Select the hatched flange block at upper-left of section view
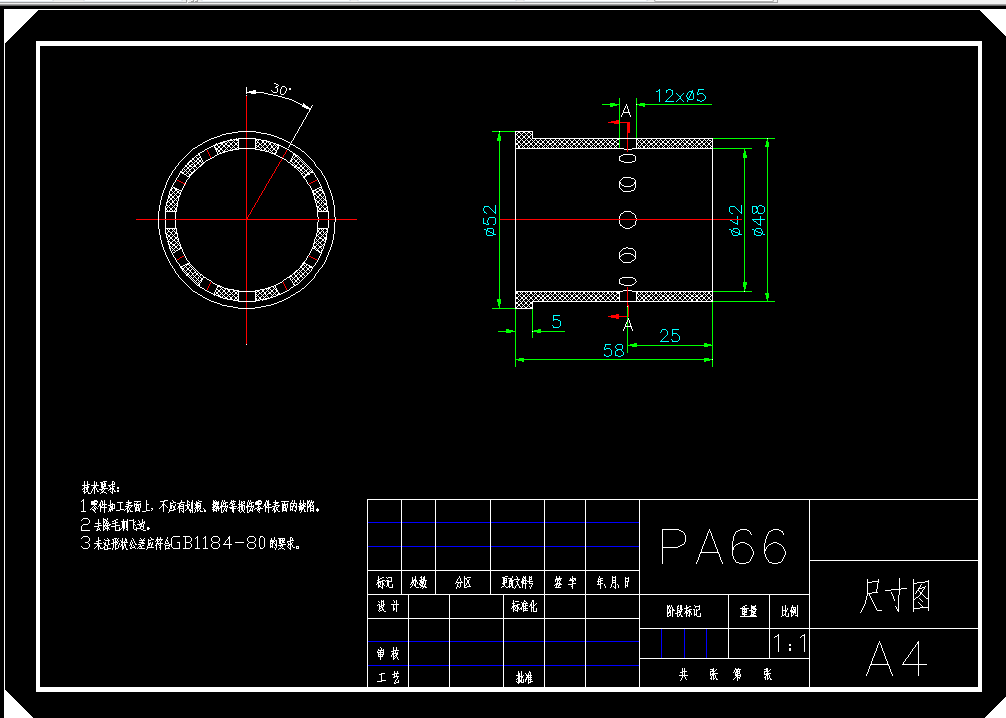The height and width of the screenshot is (718, 1006). tap(524, 139)
